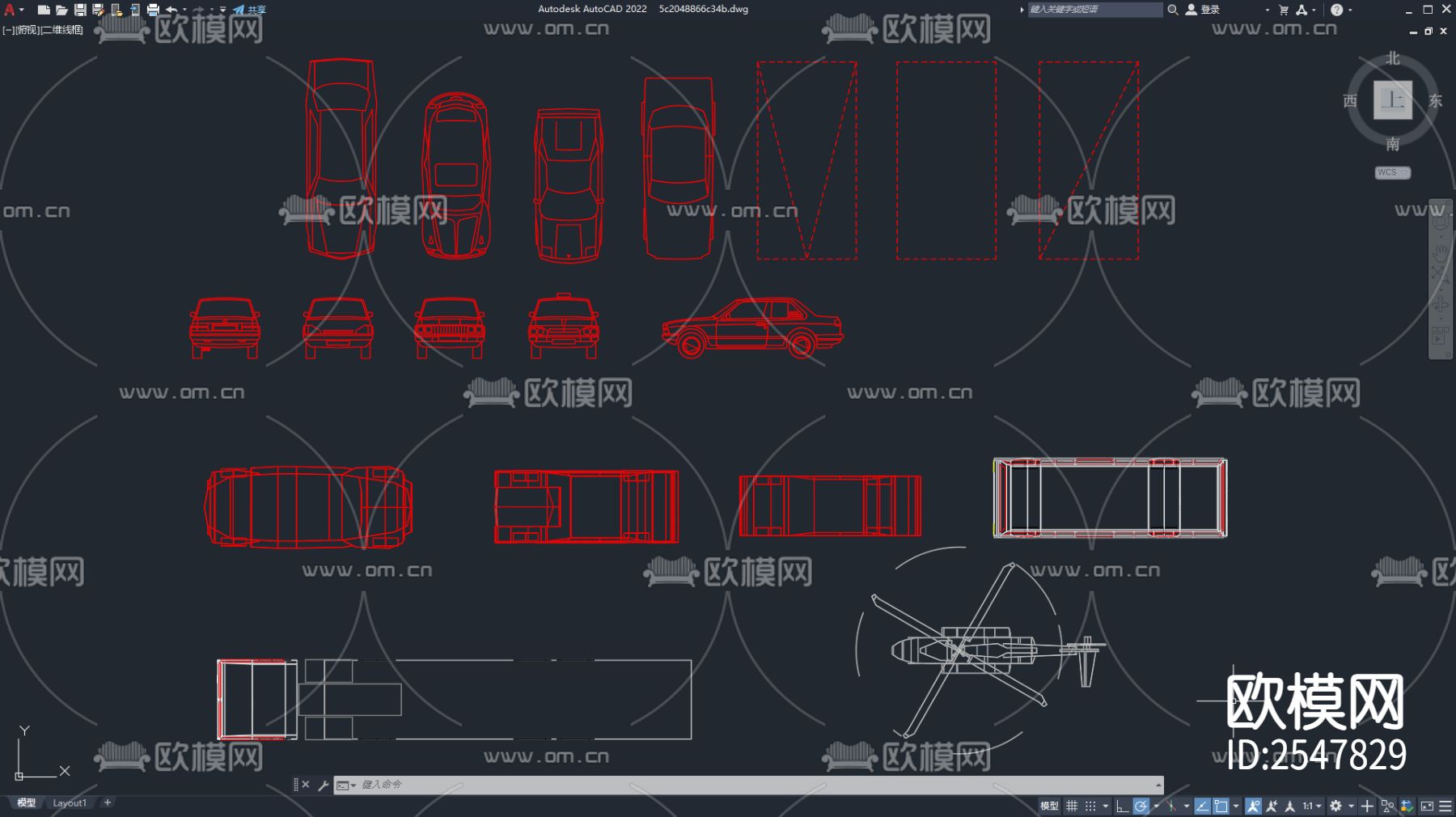Image resolution: width=1456 pixels, height=817 pixels.
Task: Close the command line with X icon
Action: pos(306,785)
